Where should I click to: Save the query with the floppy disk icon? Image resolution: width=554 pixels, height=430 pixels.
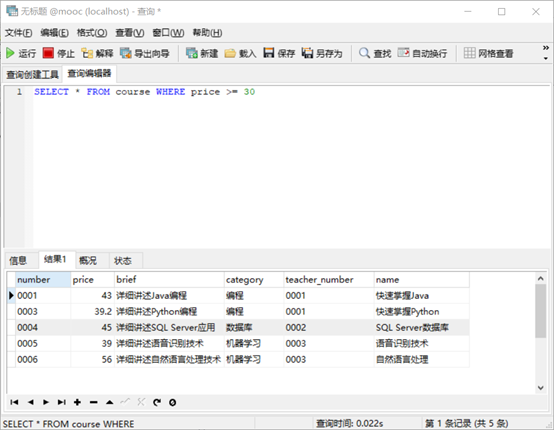[x=279, y=53]
